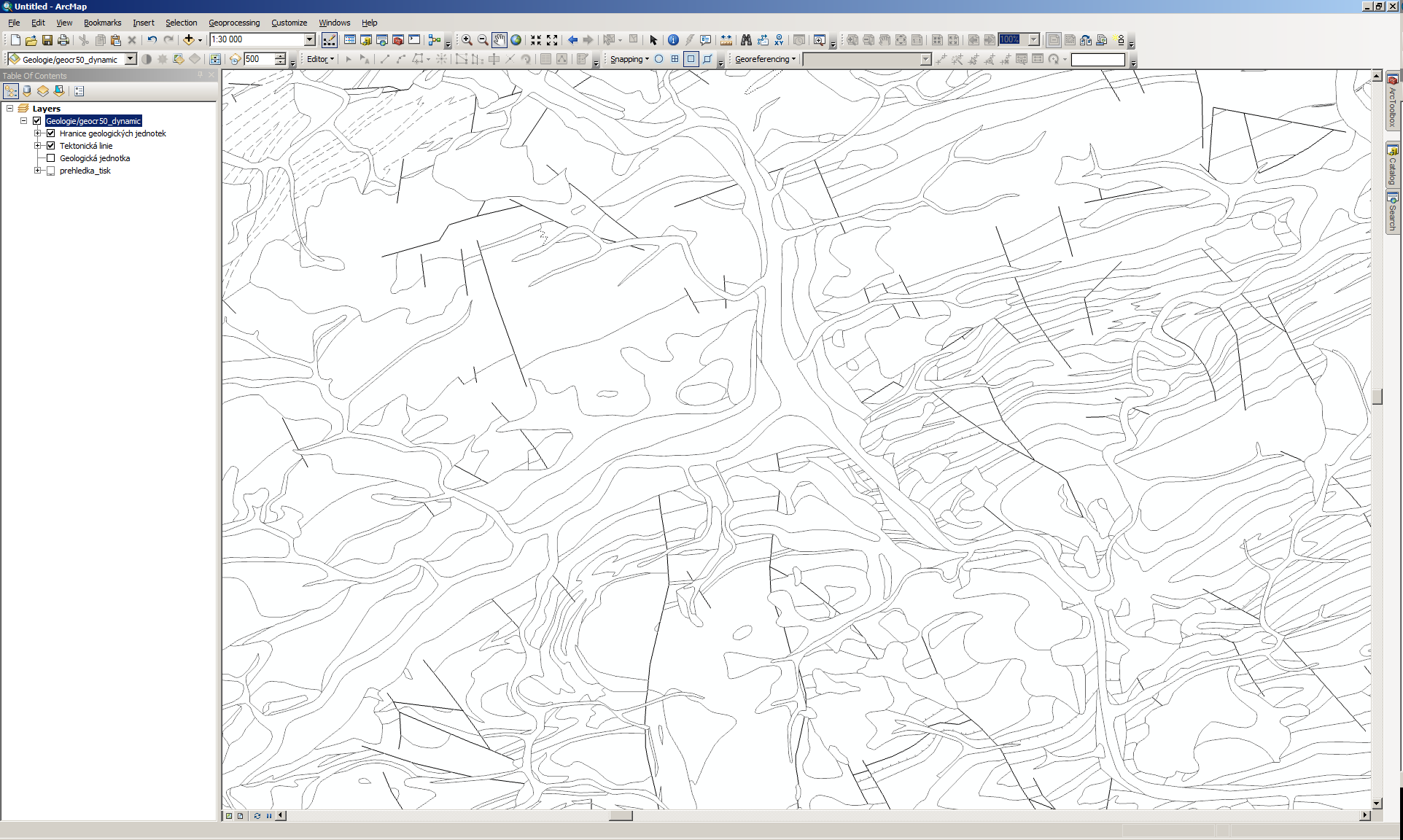Click the 500 timer interval field
This screenshot has height=840, width=1403.
[x=259, y=59]
